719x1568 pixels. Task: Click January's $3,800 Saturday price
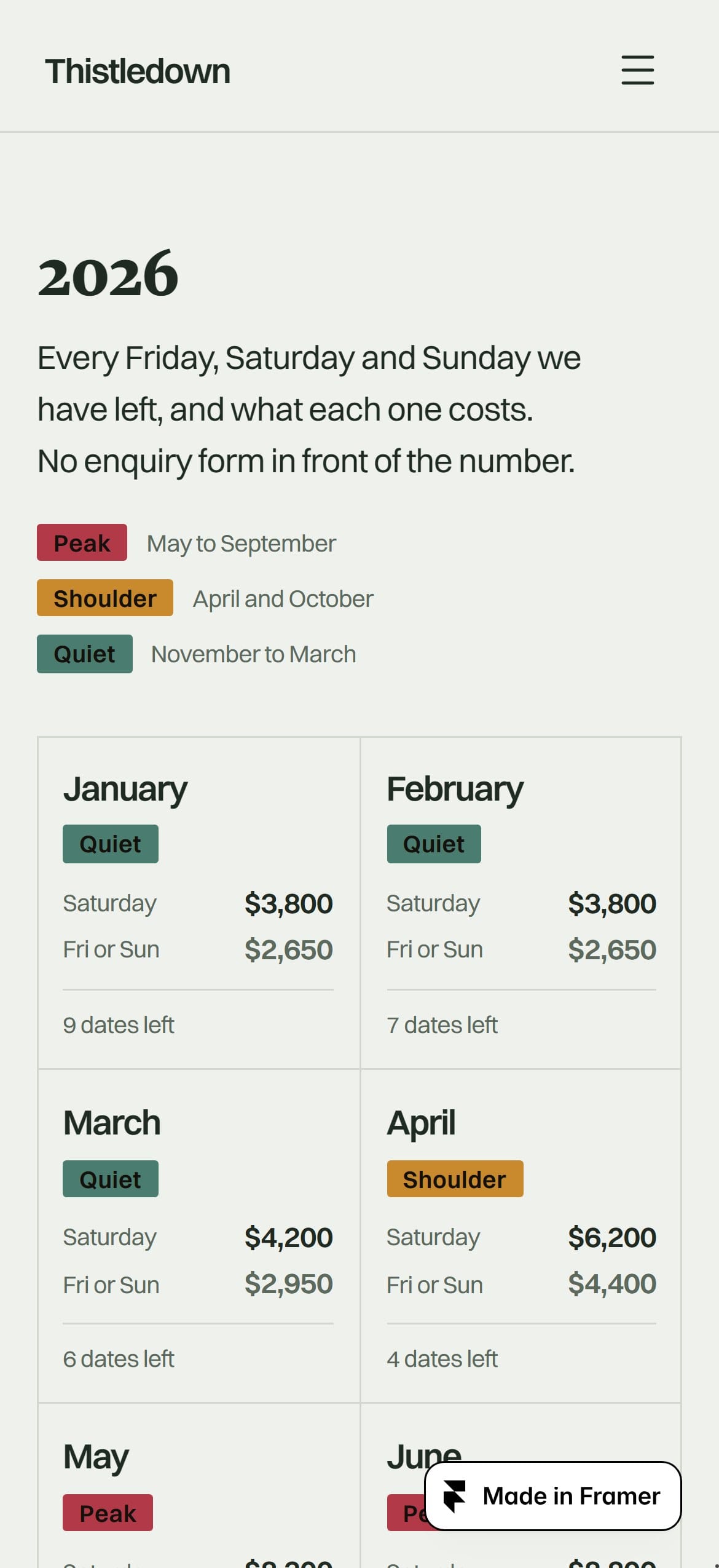(289, 904)
